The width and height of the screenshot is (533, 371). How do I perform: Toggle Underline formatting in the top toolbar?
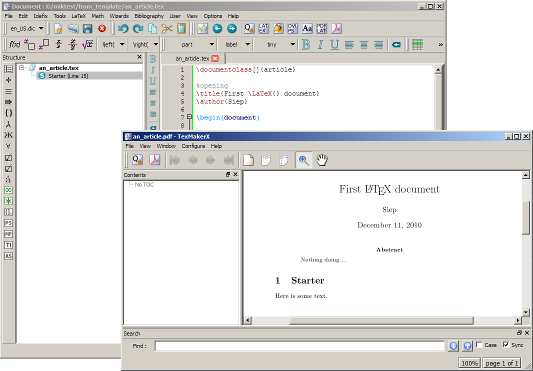tap(334, 45)
